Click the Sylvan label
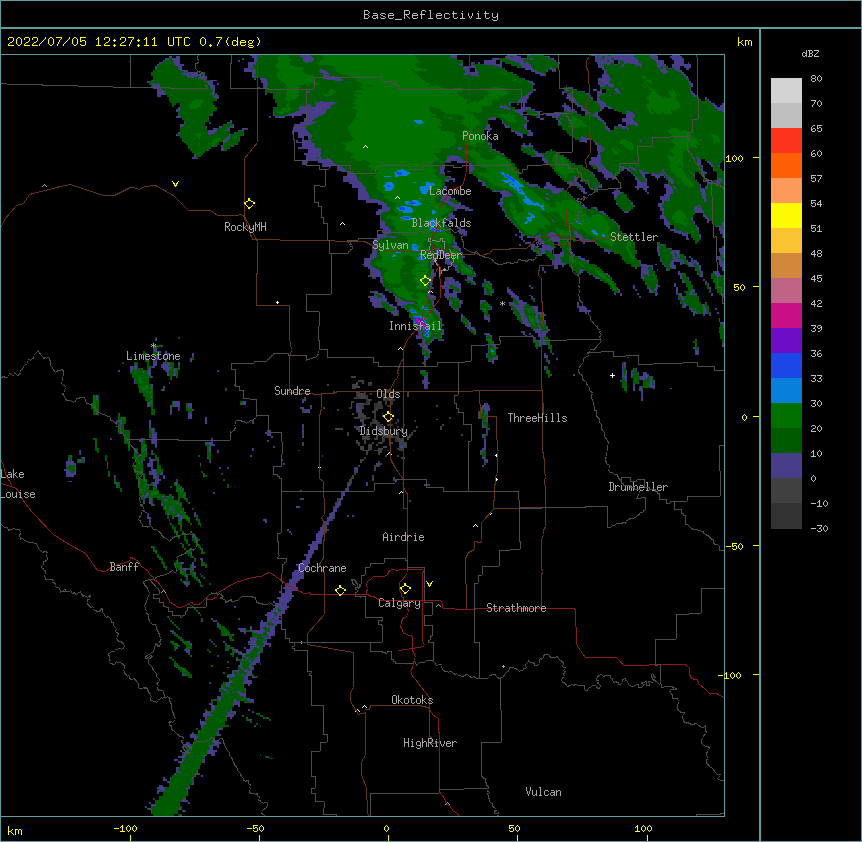Viewport: 862px width, 842px height. point(390,245)
